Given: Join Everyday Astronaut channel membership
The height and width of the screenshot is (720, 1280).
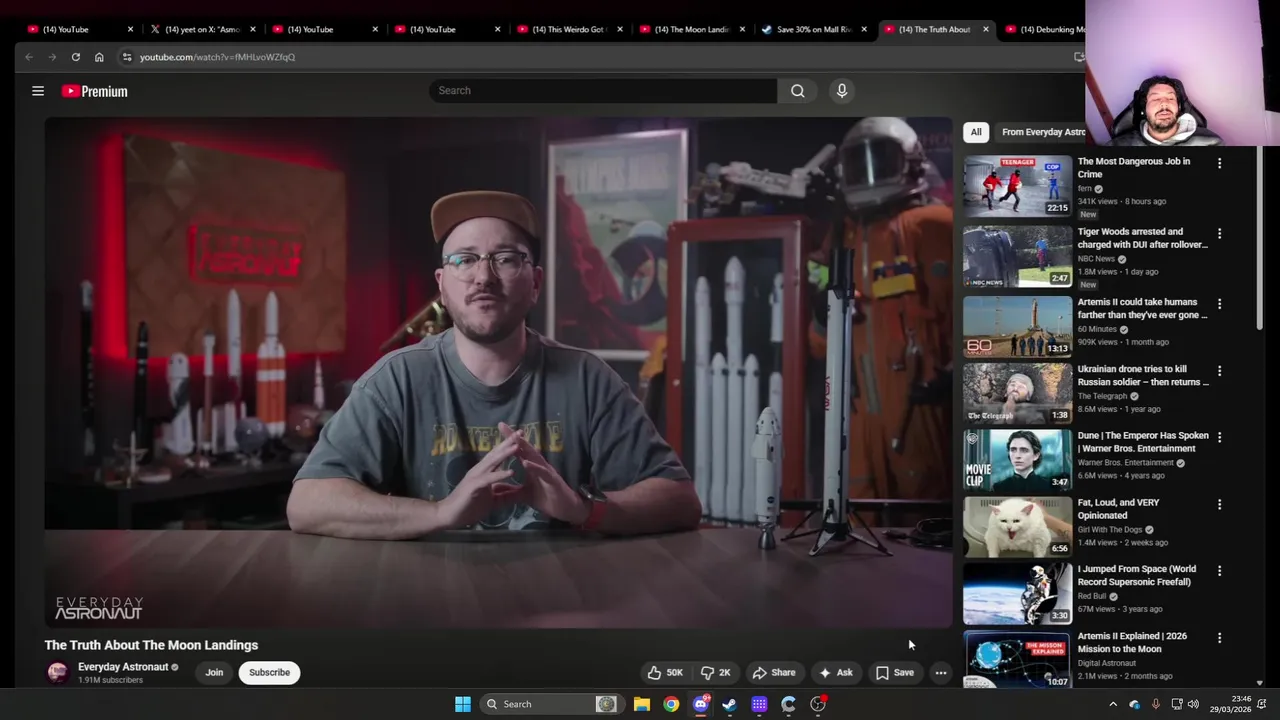Looking at the screenshot, I should [x=214, y=673].
